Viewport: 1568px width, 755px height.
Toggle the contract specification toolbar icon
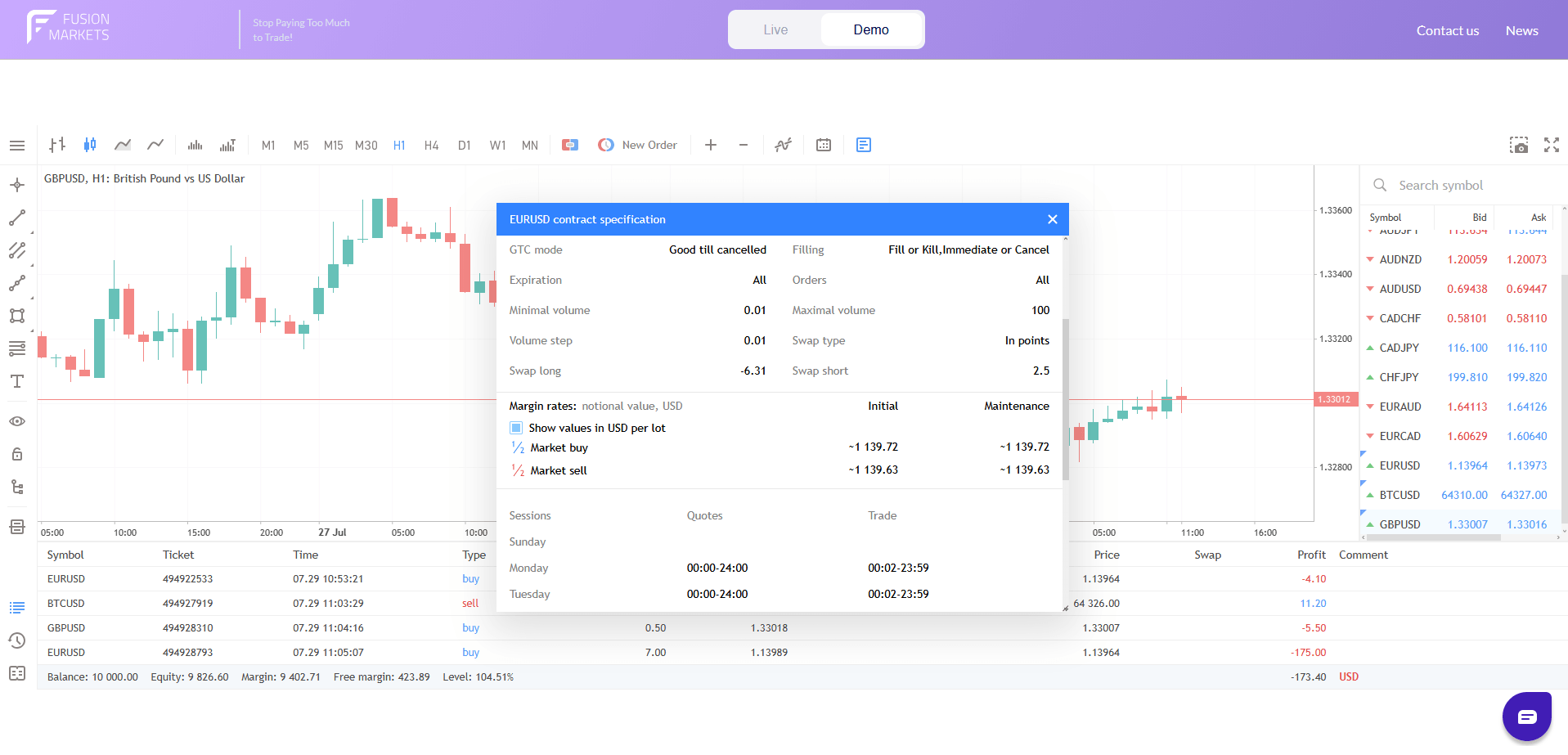[864, 145]
